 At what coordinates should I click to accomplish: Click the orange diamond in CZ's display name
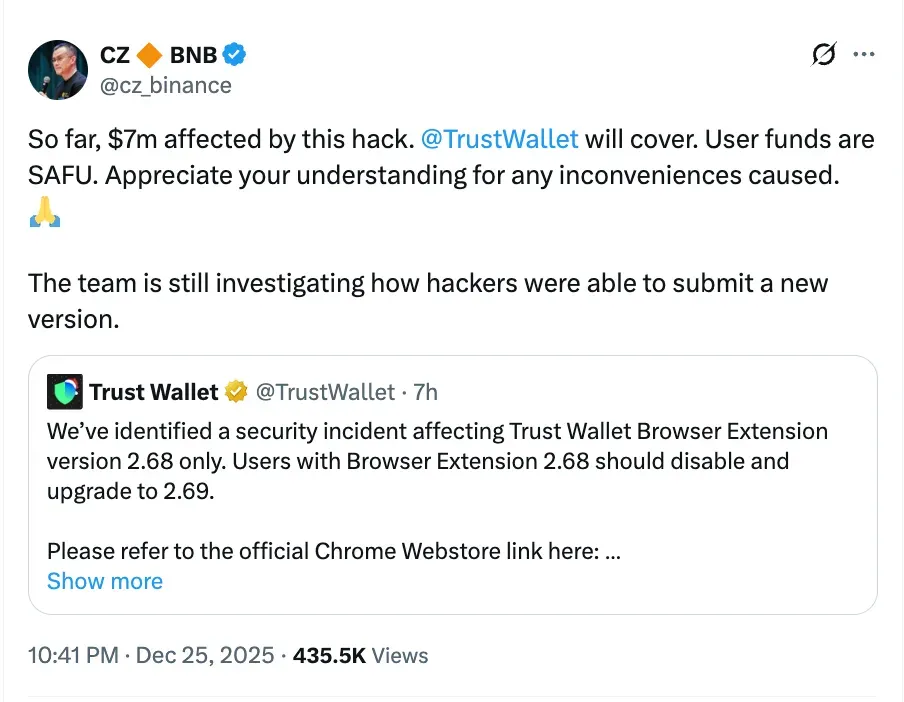tap(150, 55)
